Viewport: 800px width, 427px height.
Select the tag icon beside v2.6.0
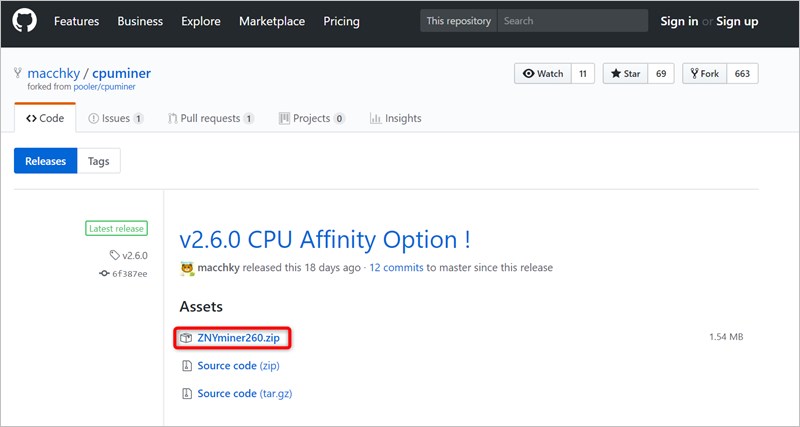[115, 255]
